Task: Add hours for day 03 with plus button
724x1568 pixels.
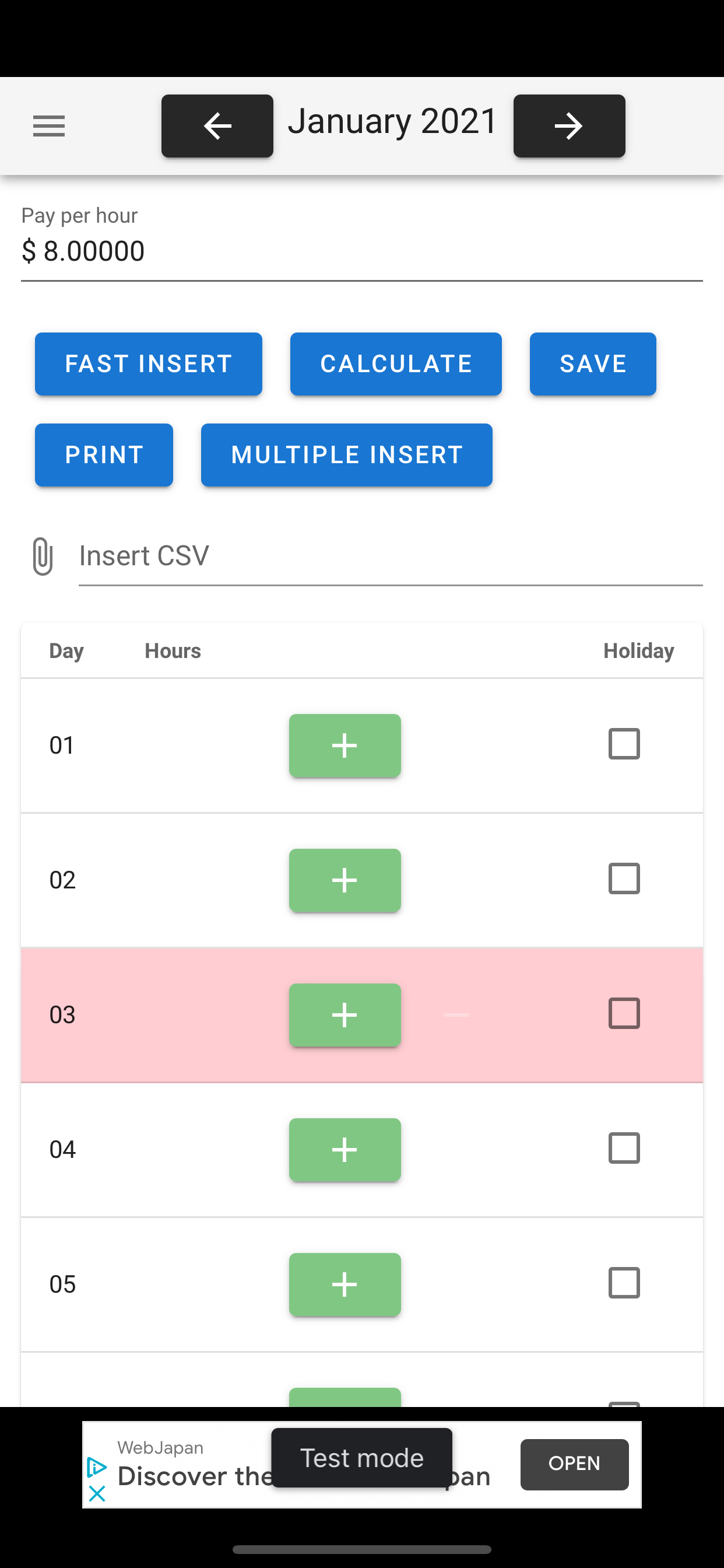Action: tap(345, 1016)
